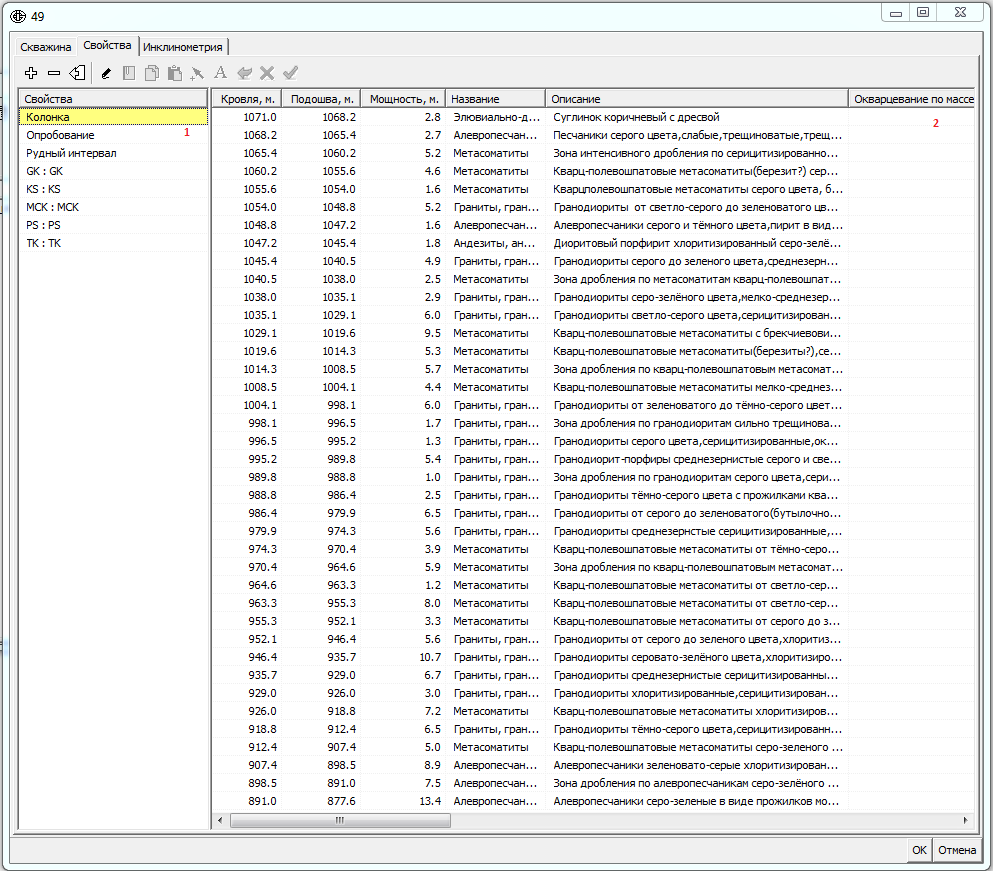Click the undo back-arrow icon
This screenshot has width=993, height=871.
tap(244, 73)
